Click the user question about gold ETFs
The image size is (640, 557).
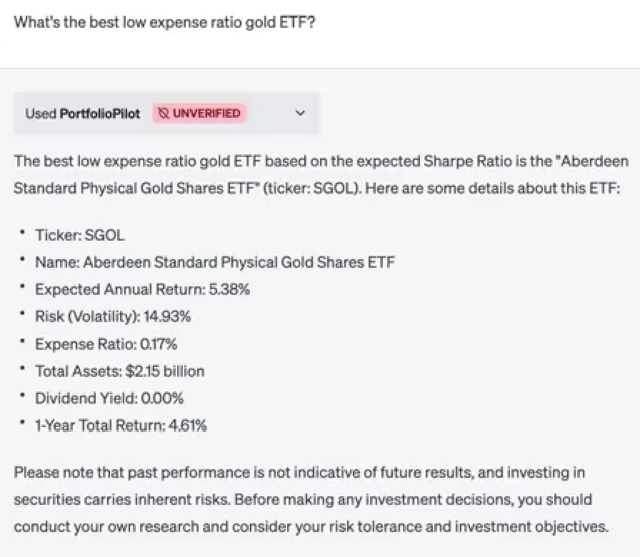coord(164,23)
